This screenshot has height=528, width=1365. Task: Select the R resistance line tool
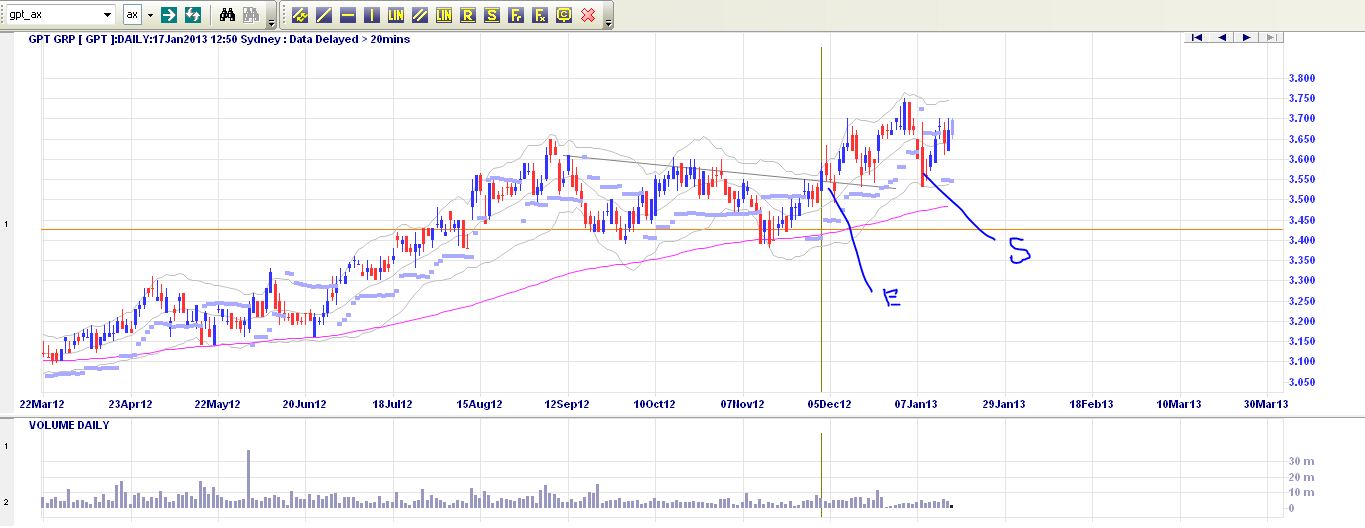pos(468,15)
